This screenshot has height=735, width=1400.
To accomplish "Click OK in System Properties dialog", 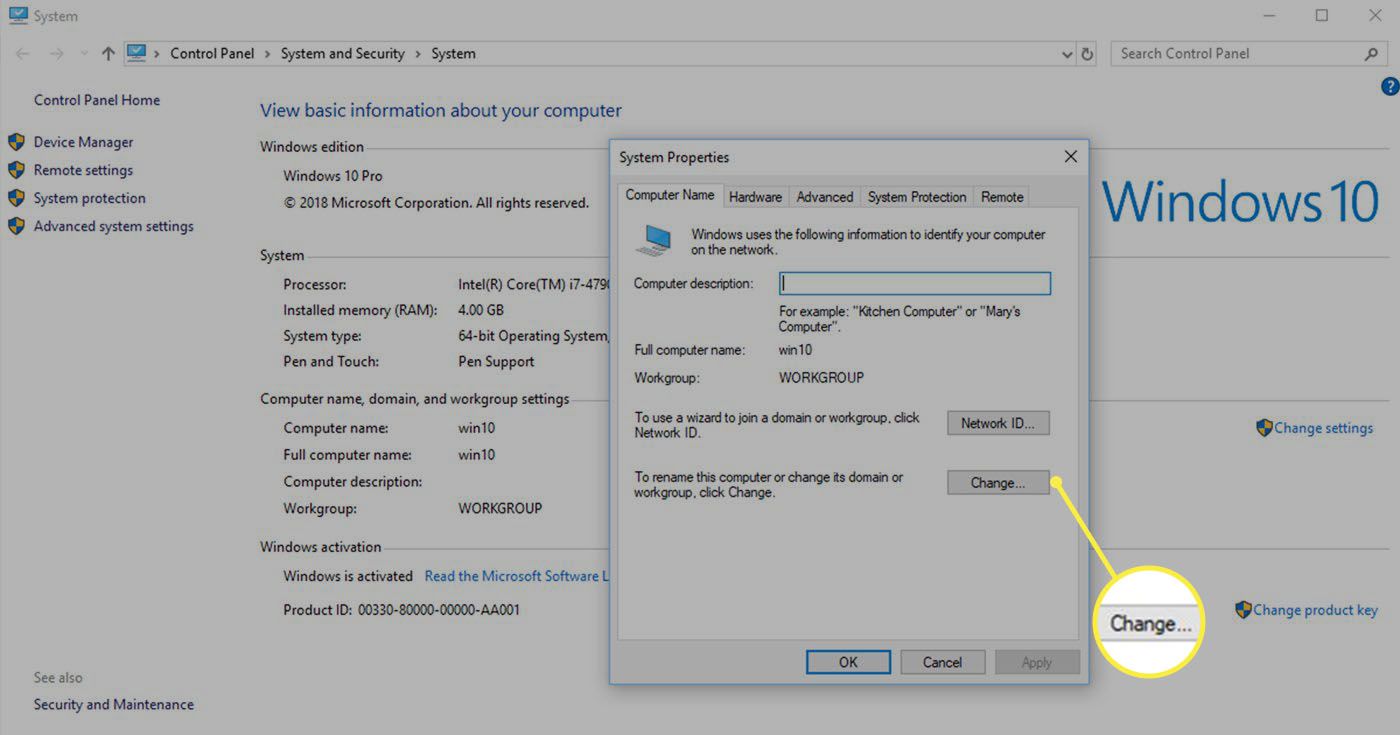I will pyautogui.click(x=848, y=662).
